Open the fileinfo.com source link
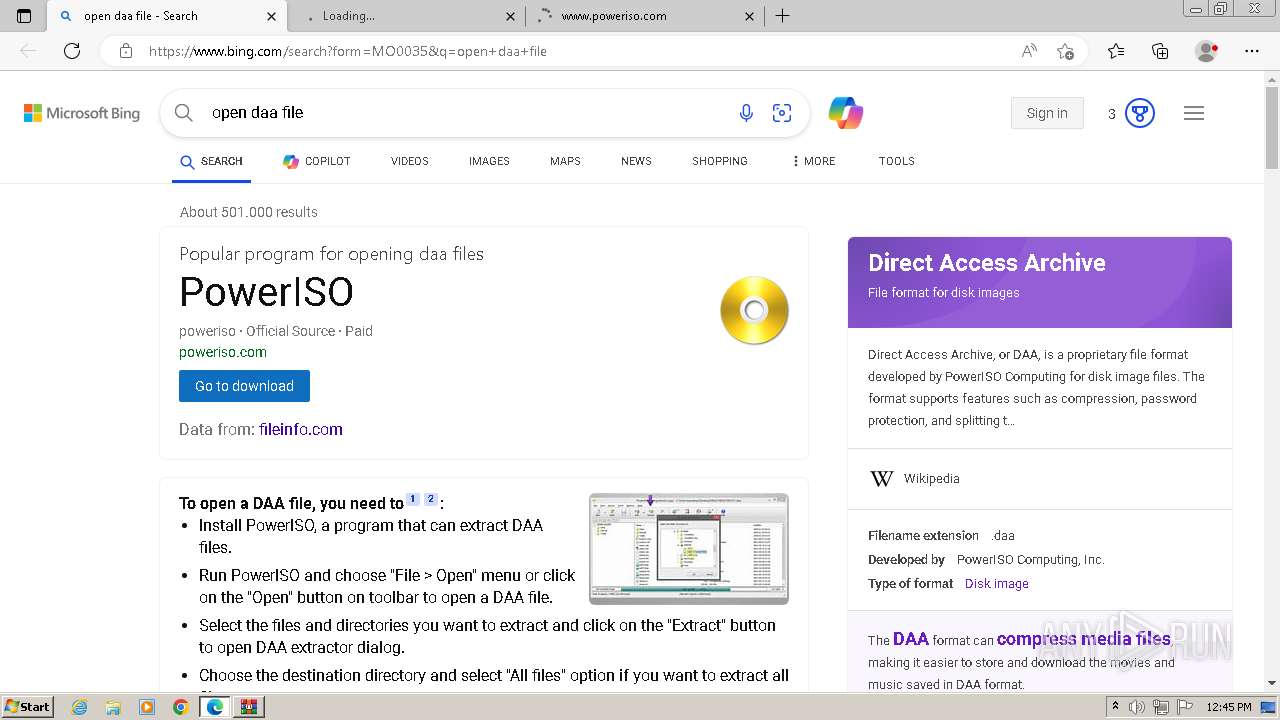 point(301,429)
